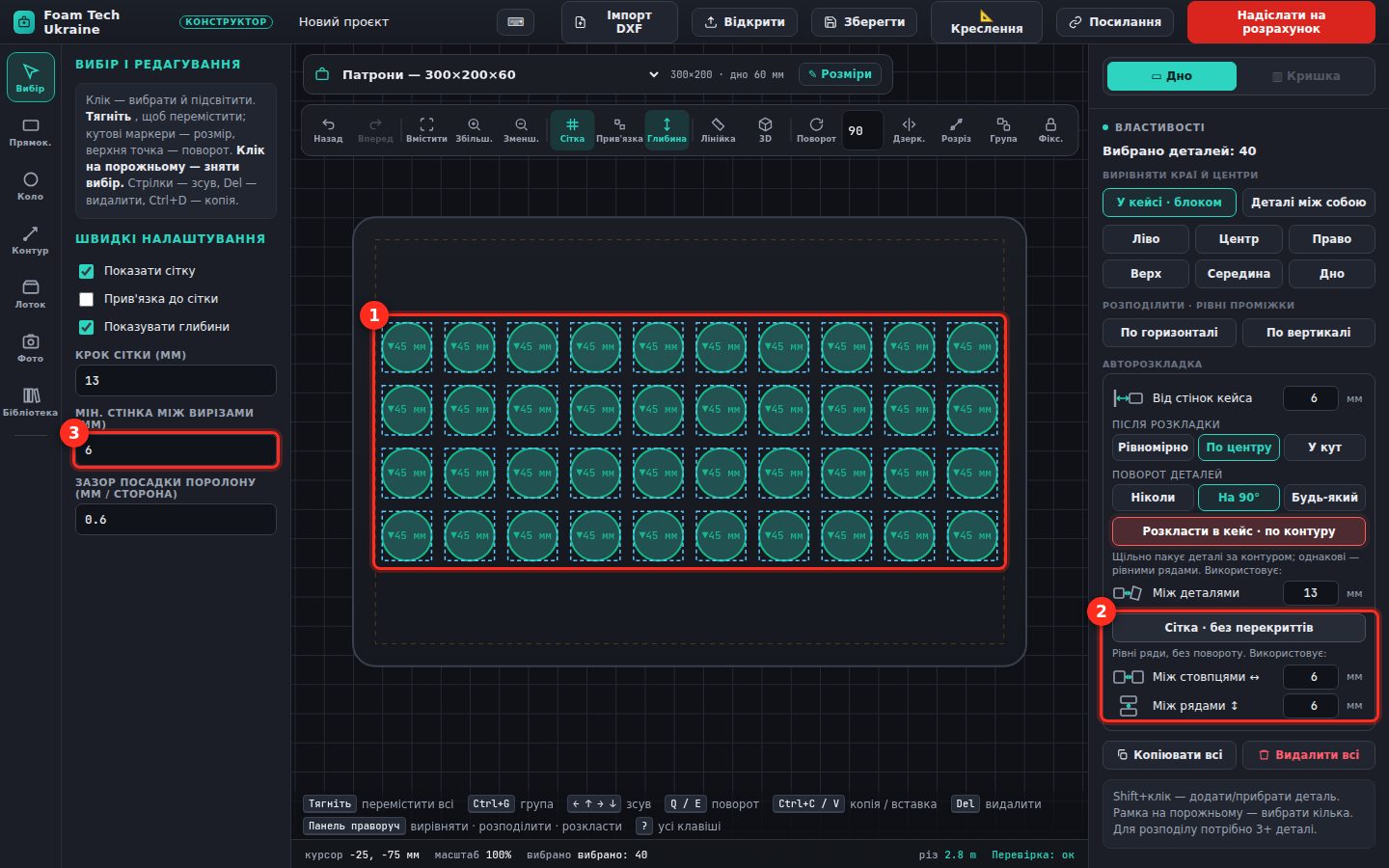This screenshot has width=1389, height=868.
Task: Open the Лоток tray tool
Action: (x=30, y=294)
